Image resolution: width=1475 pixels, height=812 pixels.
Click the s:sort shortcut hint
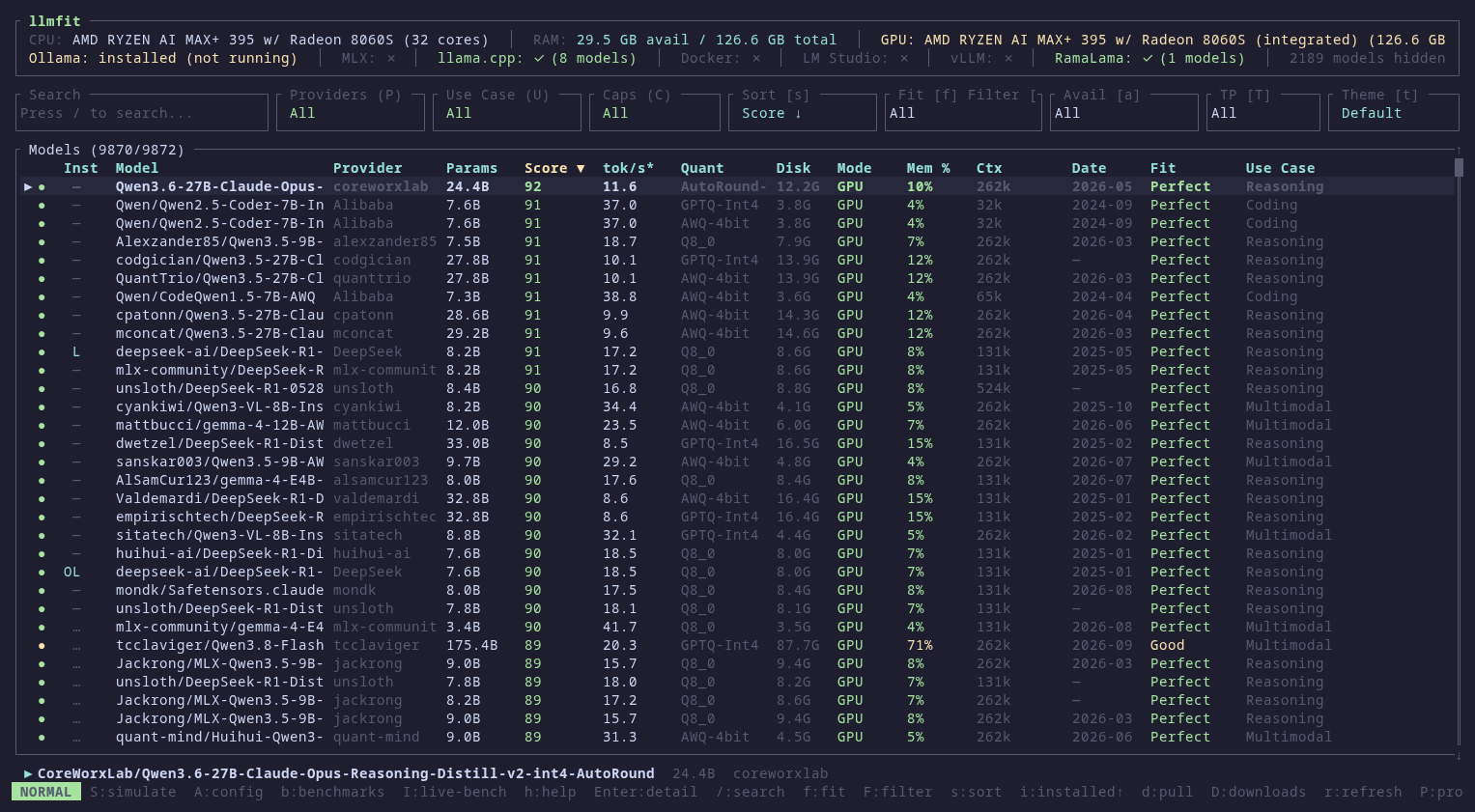point(977,792)
